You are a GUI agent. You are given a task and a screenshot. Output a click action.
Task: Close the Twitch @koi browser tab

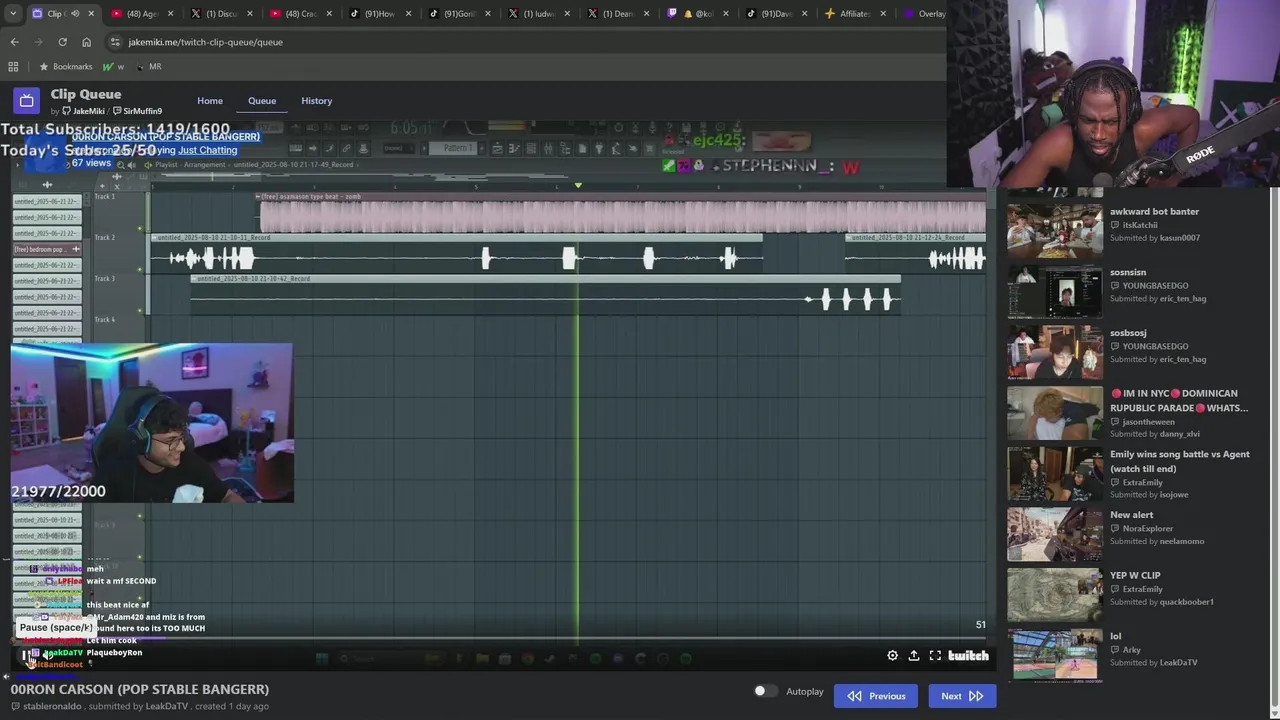726,13
